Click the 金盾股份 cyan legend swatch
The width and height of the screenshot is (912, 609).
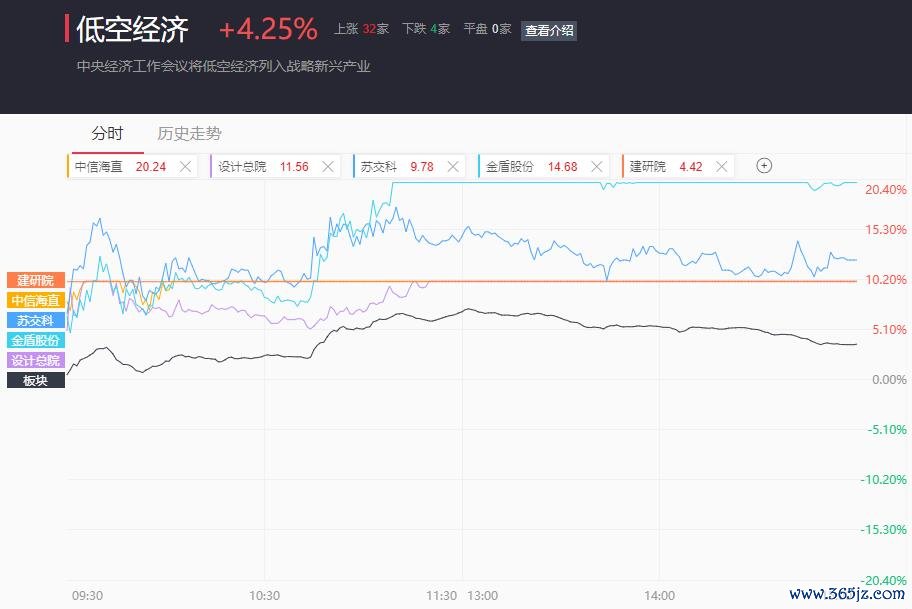35,340
